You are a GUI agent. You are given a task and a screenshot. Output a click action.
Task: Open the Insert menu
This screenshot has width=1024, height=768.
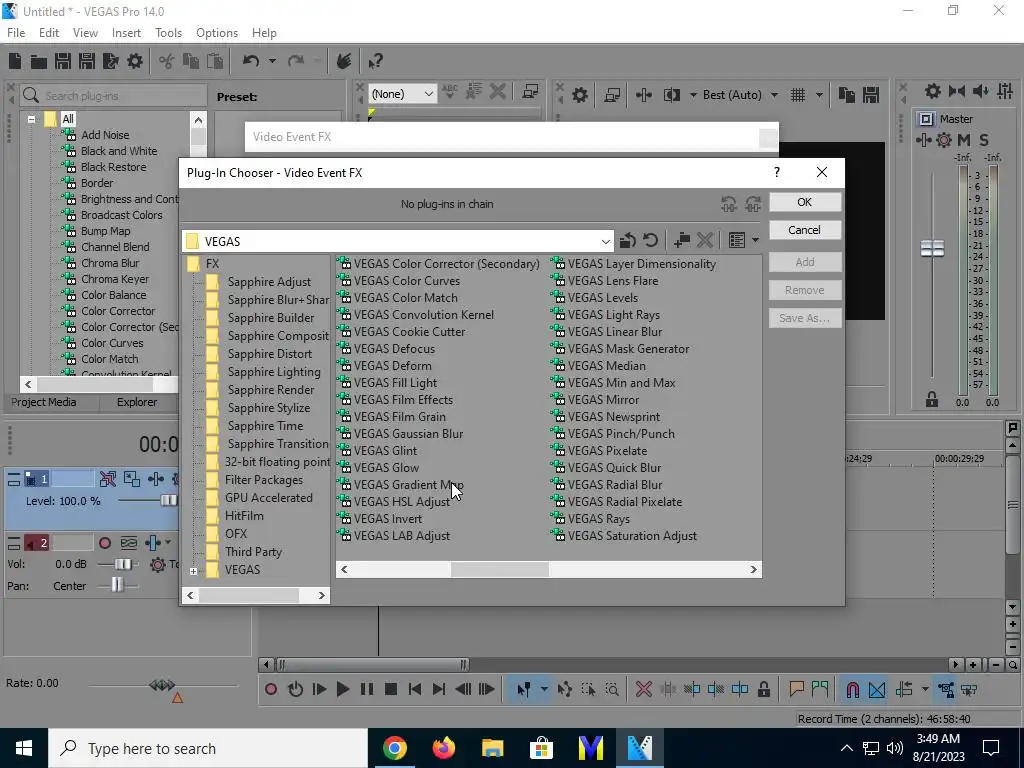coord(126,33)
